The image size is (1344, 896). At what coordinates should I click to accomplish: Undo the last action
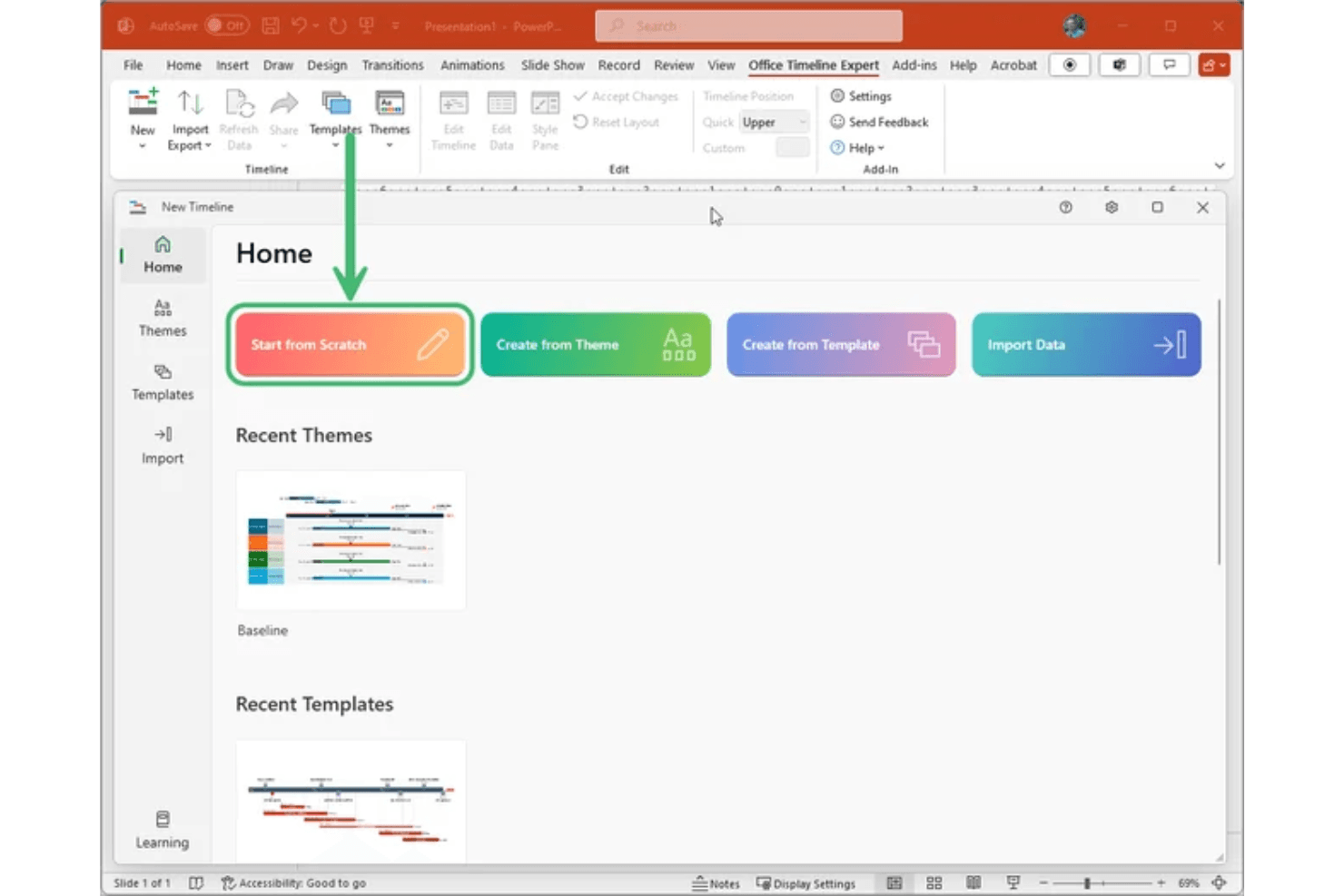coord(299,25)
